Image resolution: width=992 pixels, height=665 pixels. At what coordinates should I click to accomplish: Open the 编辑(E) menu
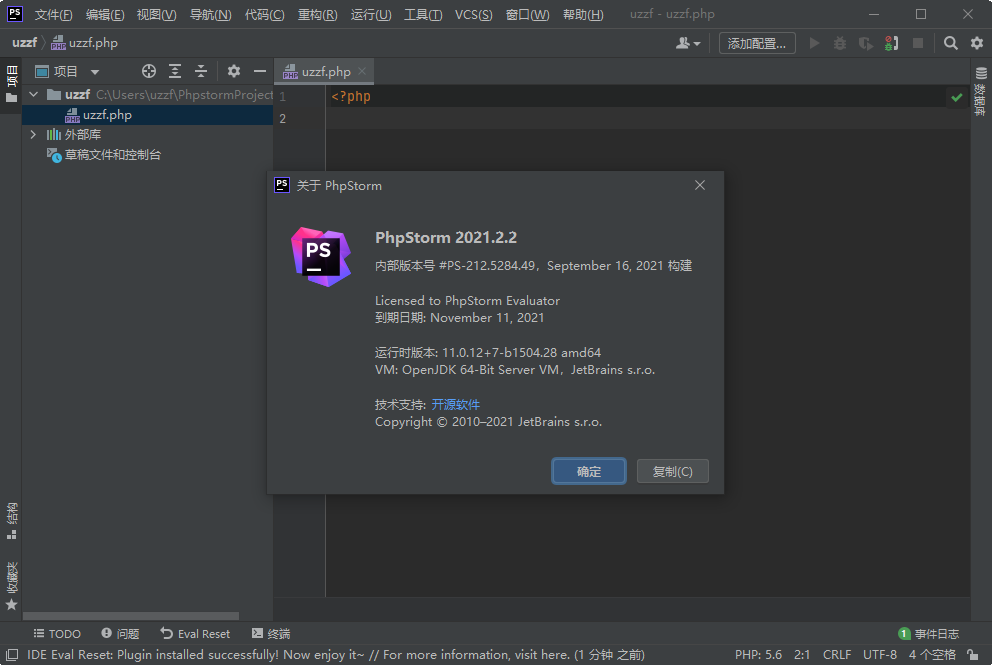105,15
